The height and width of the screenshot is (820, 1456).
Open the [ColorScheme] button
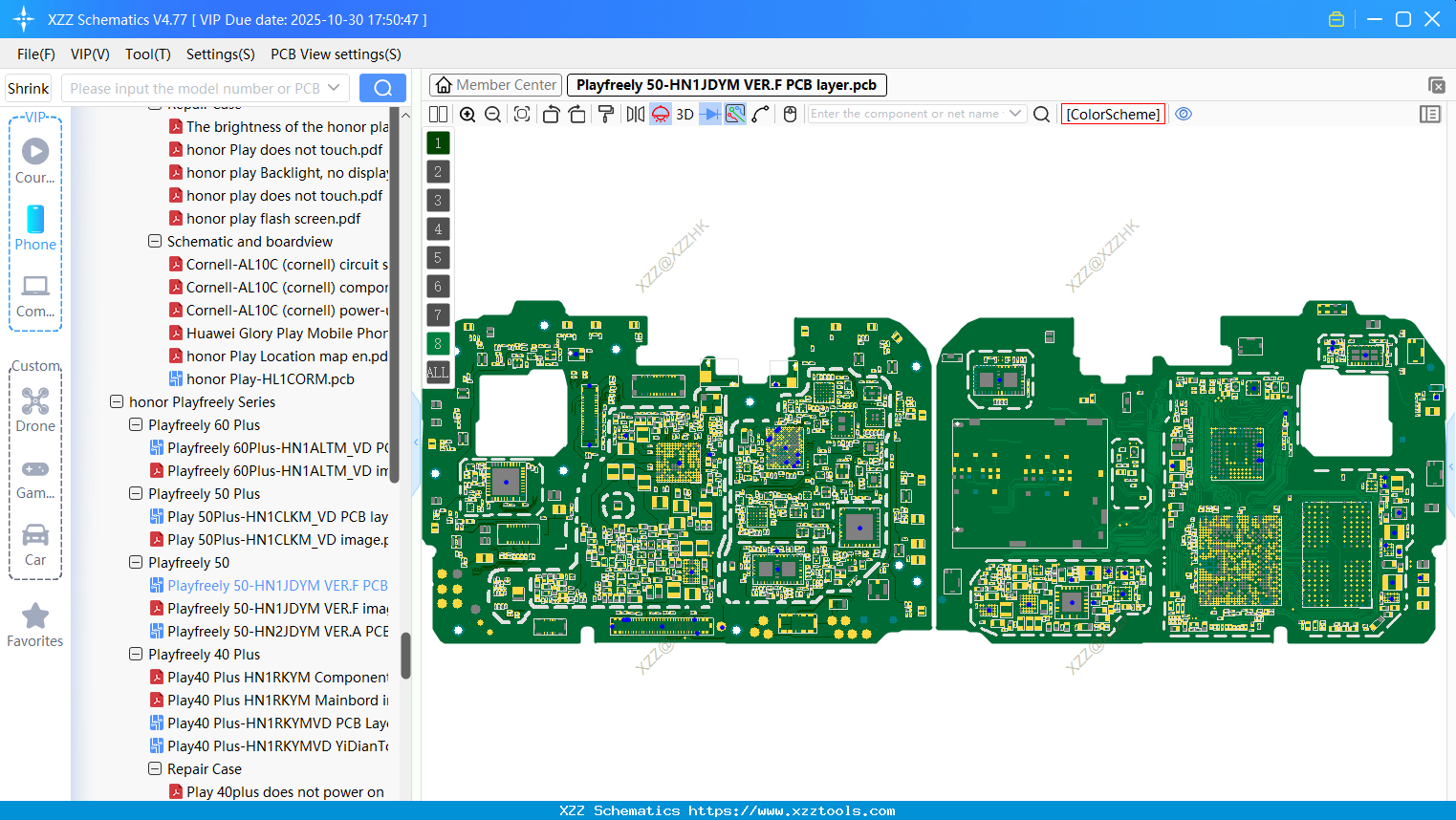point(1113,114)
